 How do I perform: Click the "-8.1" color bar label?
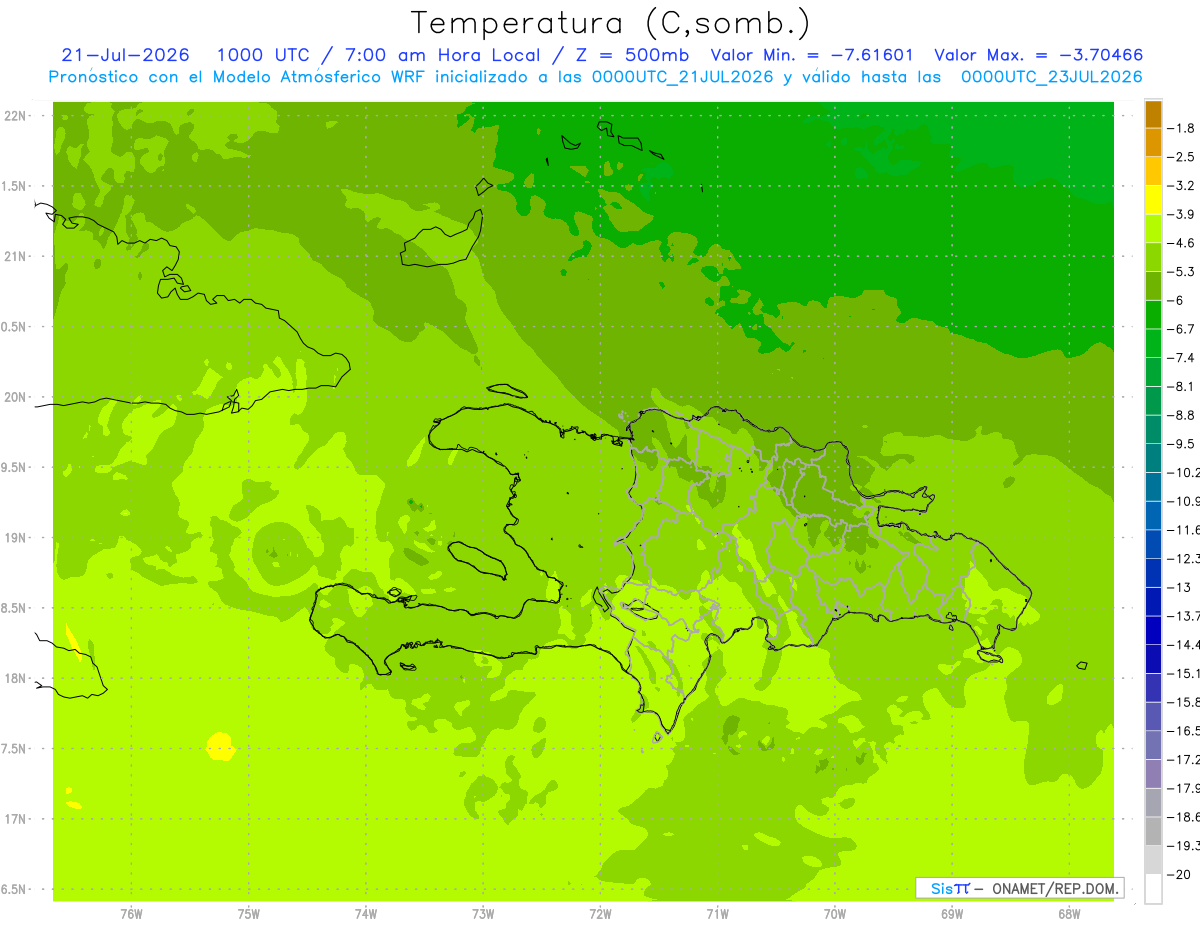click(x=1182, y=386)
